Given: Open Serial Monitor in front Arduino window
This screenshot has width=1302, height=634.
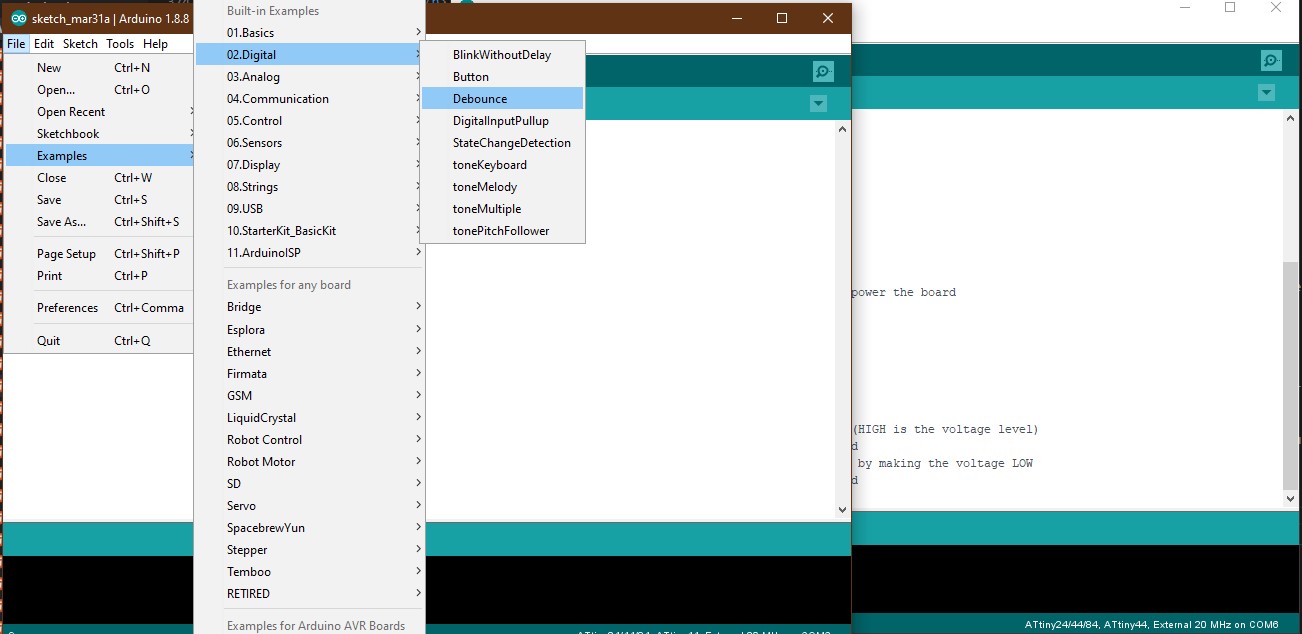Looking at the screenshot, I should (x=823, y=71).
